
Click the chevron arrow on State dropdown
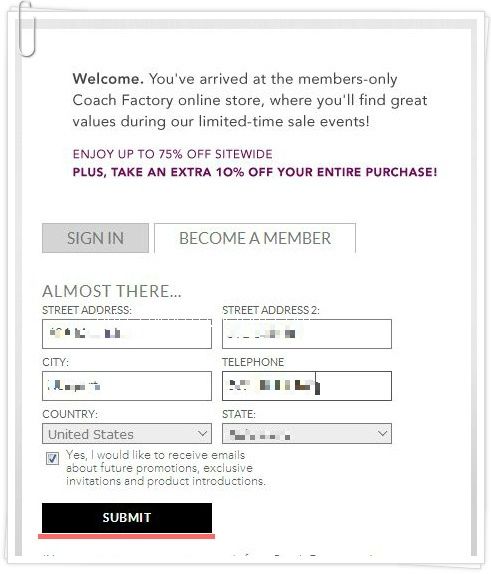pos(382,434)
